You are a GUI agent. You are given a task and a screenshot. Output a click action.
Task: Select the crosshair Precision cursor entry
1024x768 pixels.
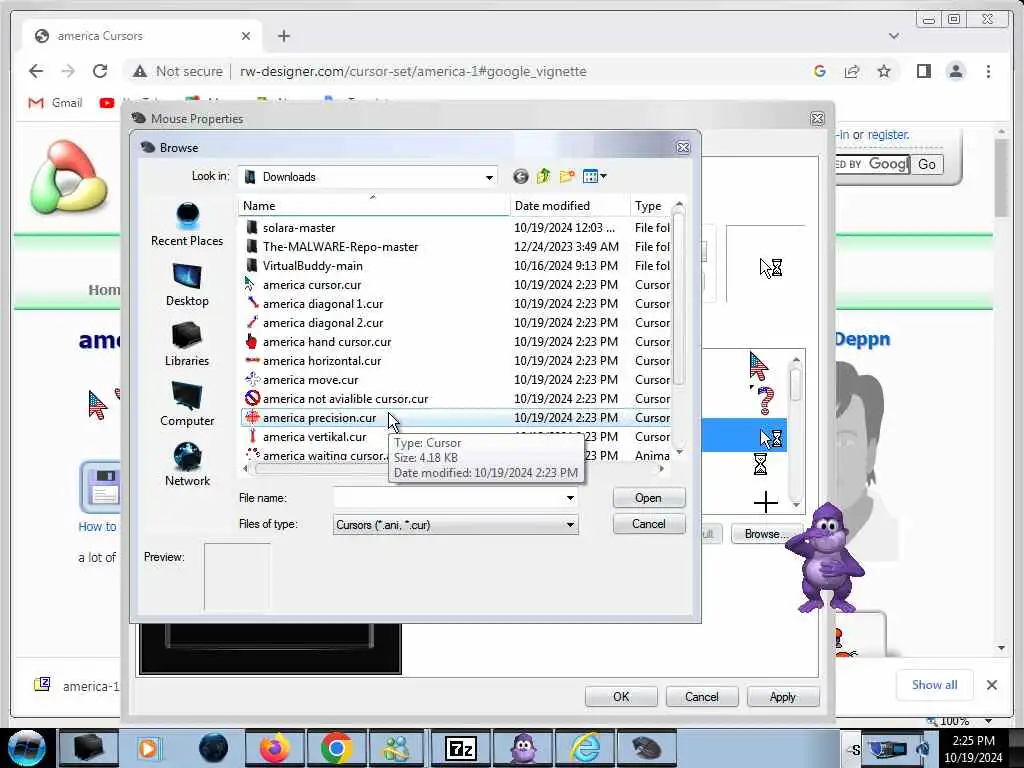coord(765,502)
